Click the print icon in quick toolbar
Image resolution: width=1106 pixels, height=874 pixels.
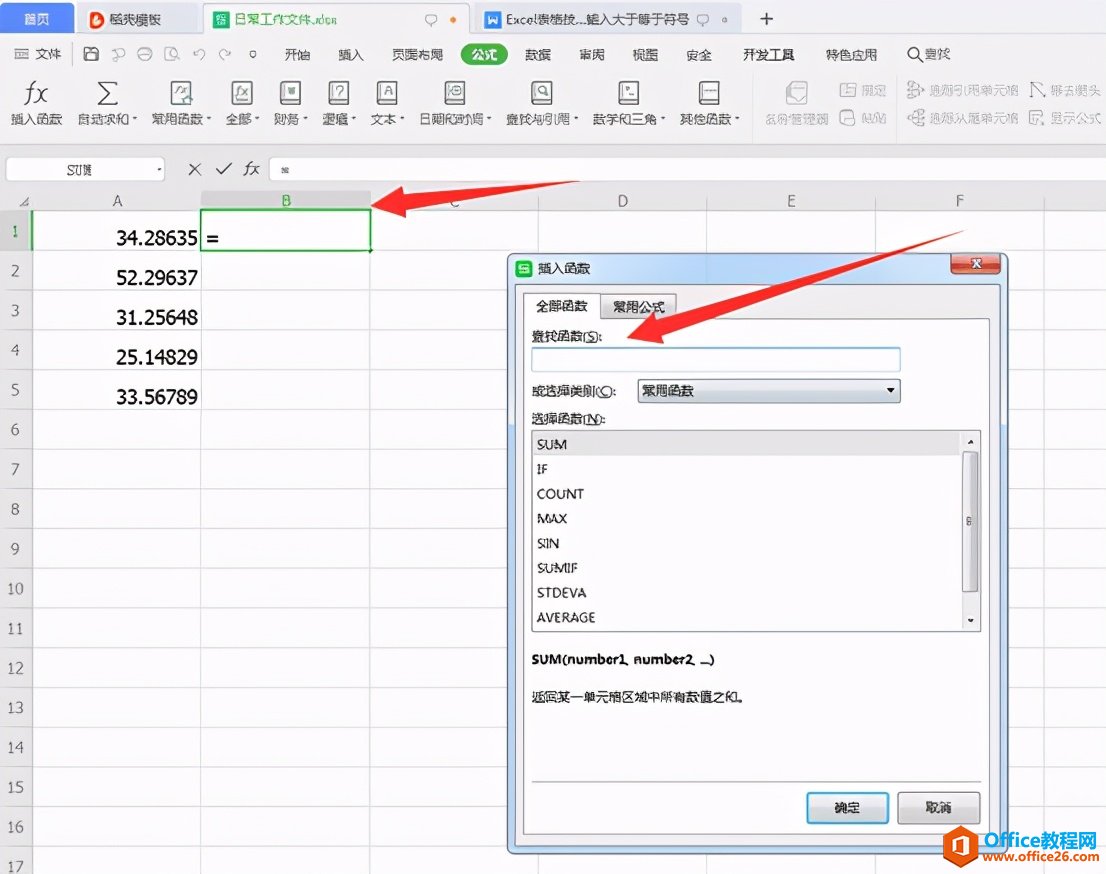tap(145, 54)
